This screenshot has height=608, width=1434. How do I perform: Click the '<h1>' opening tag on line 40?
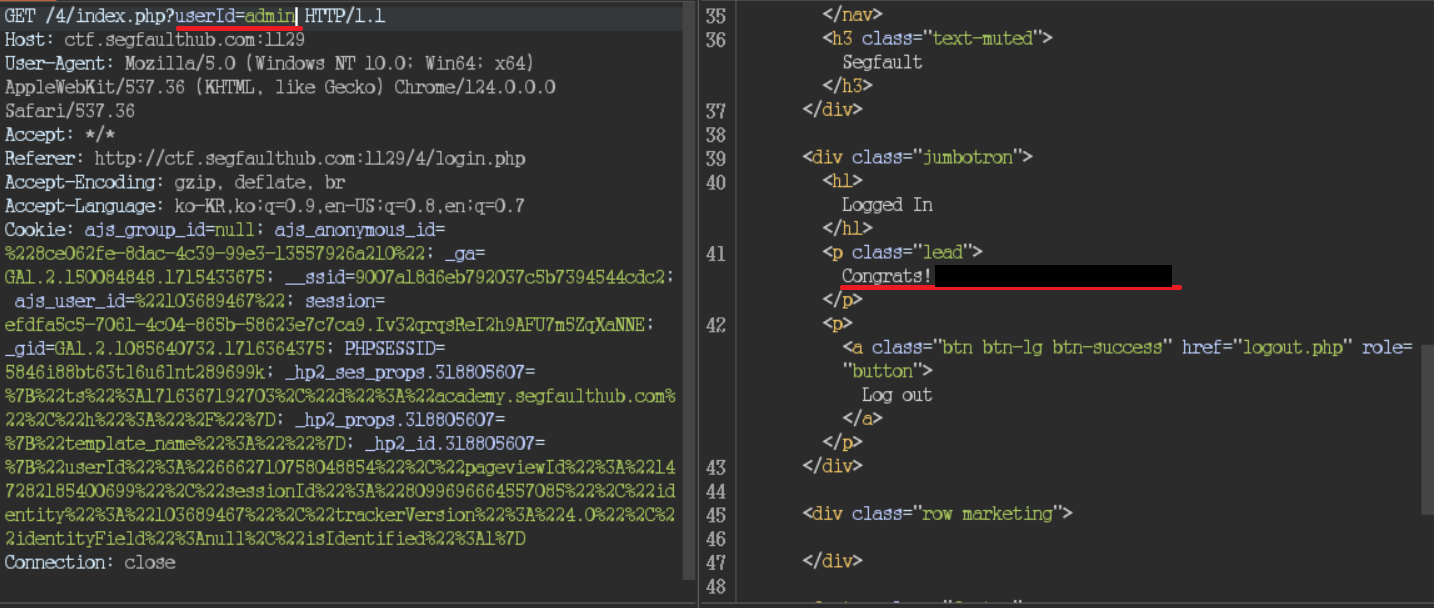[x=842, y=182]
